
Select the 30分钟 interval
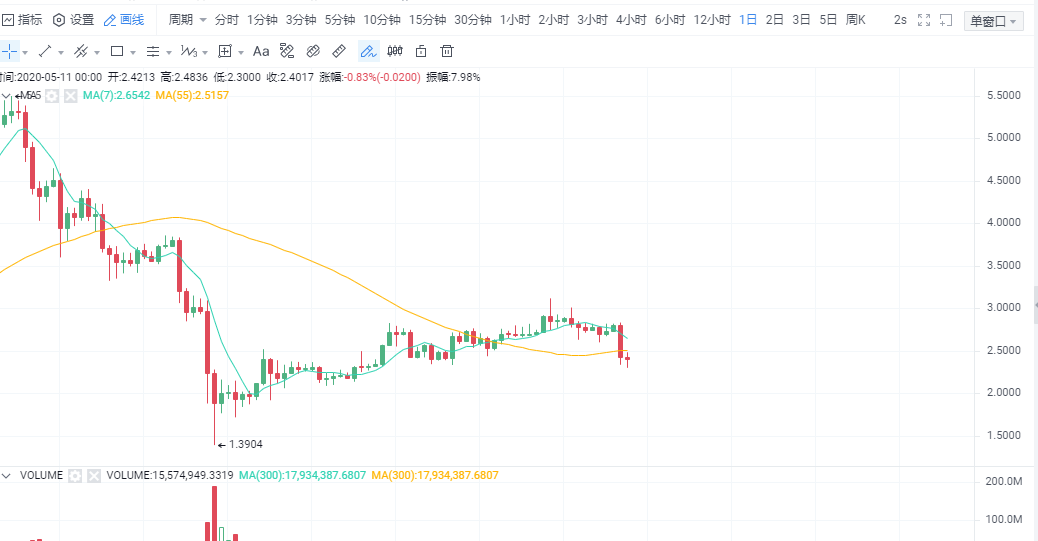click(x=473, y=20)
